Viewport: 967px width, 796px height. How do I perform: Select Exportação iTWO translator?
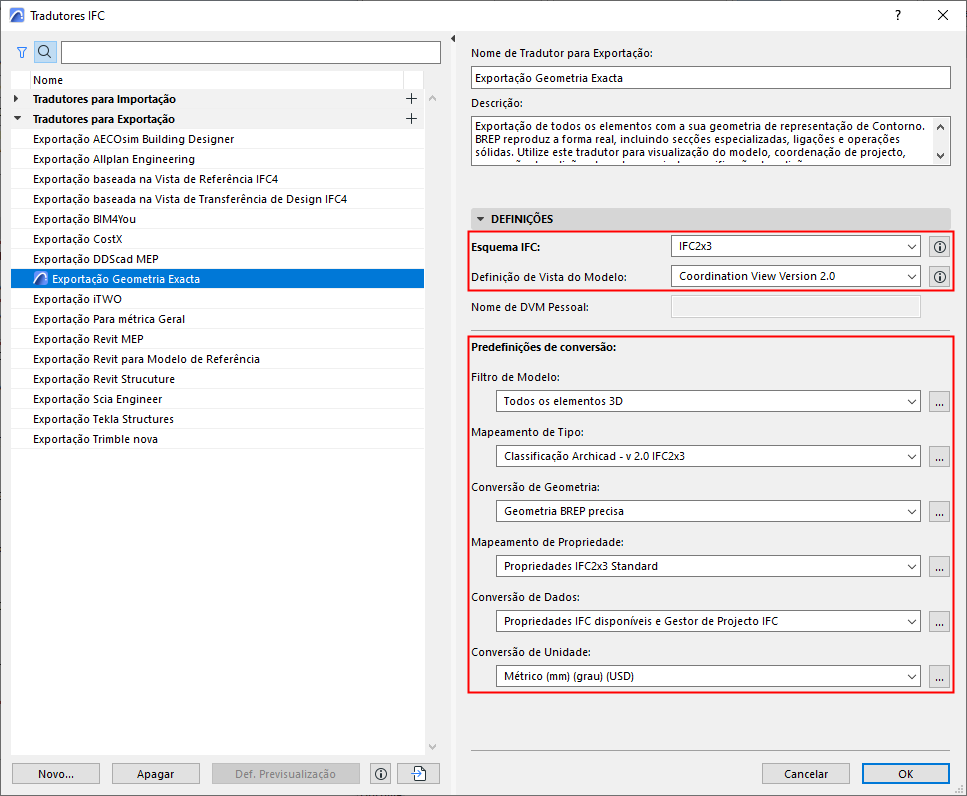218,299
